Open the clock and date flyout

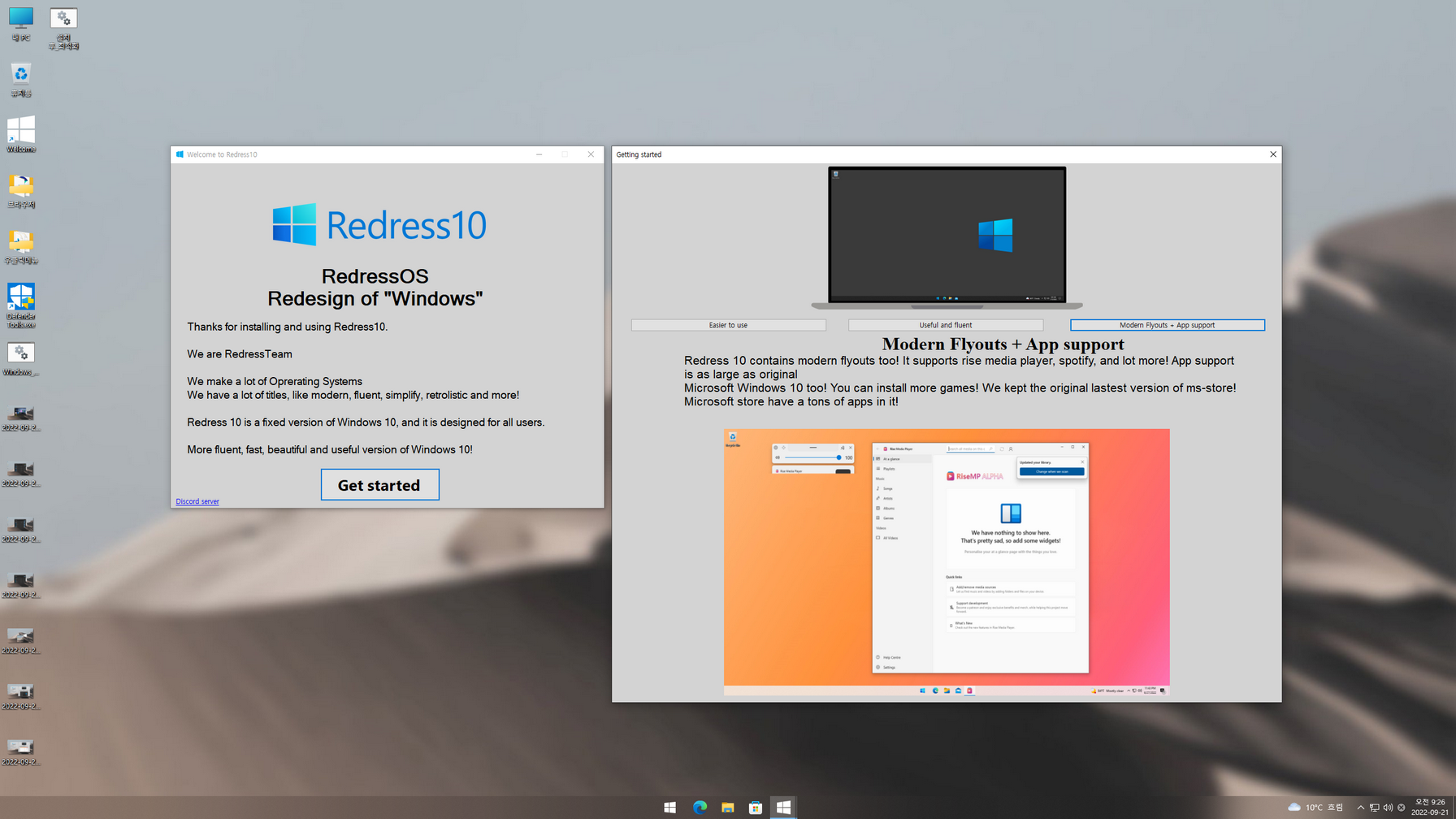1430,807
